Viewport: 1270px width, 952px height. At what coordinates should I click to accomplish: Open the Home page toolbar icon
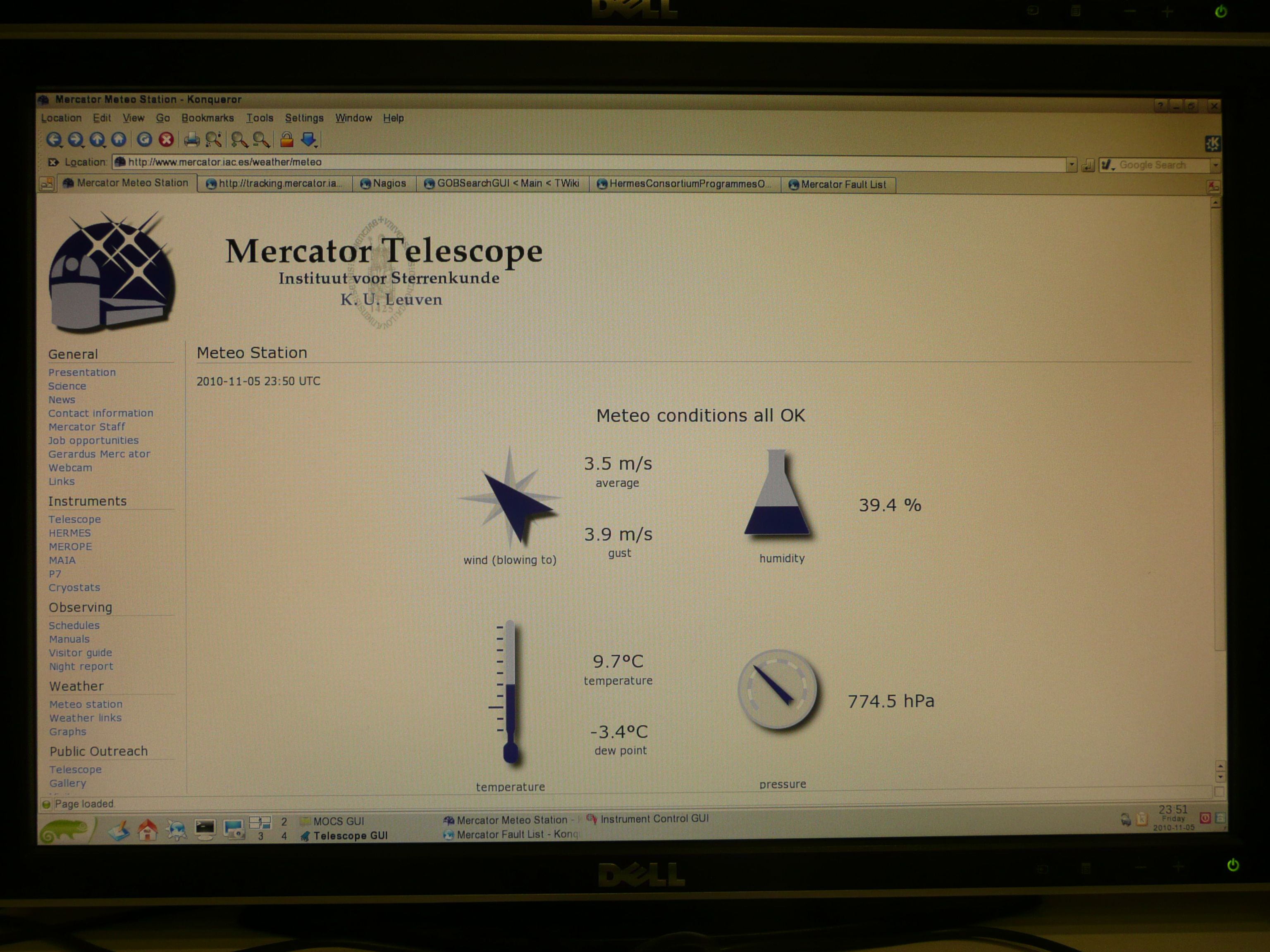pos(119,139)
